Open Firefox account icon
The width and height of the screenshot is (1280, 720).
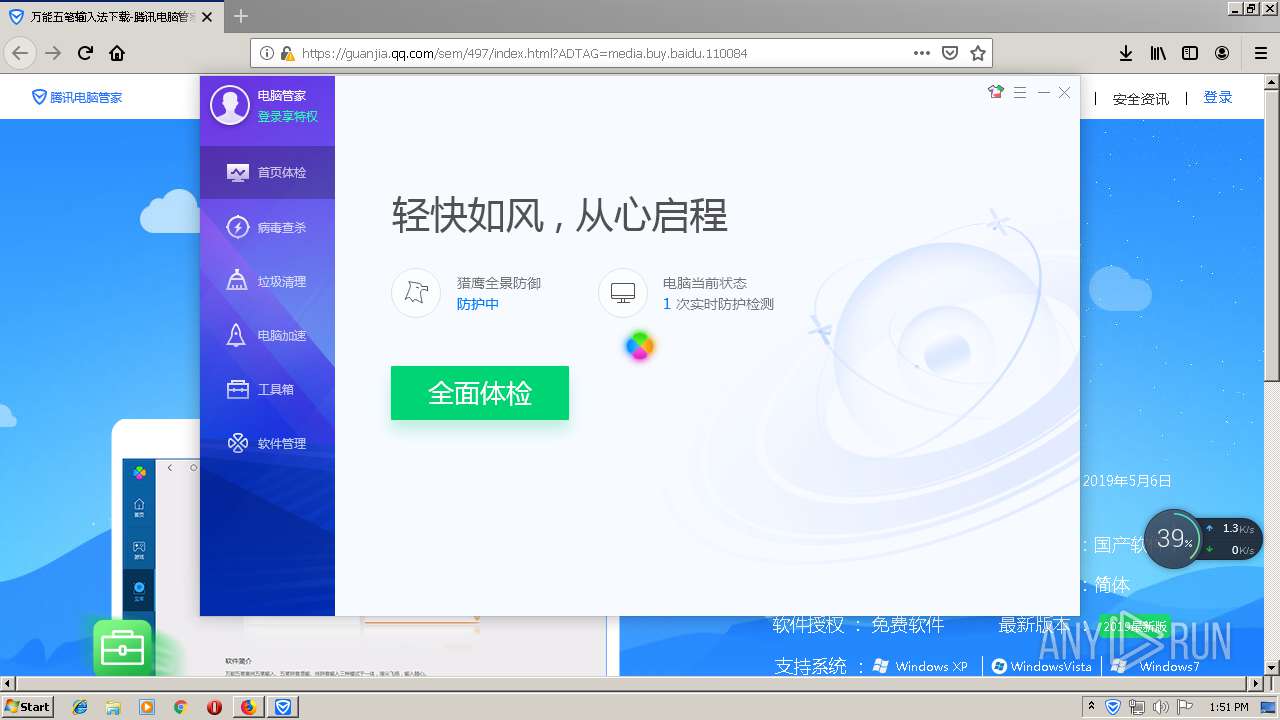coord(1222,53)
